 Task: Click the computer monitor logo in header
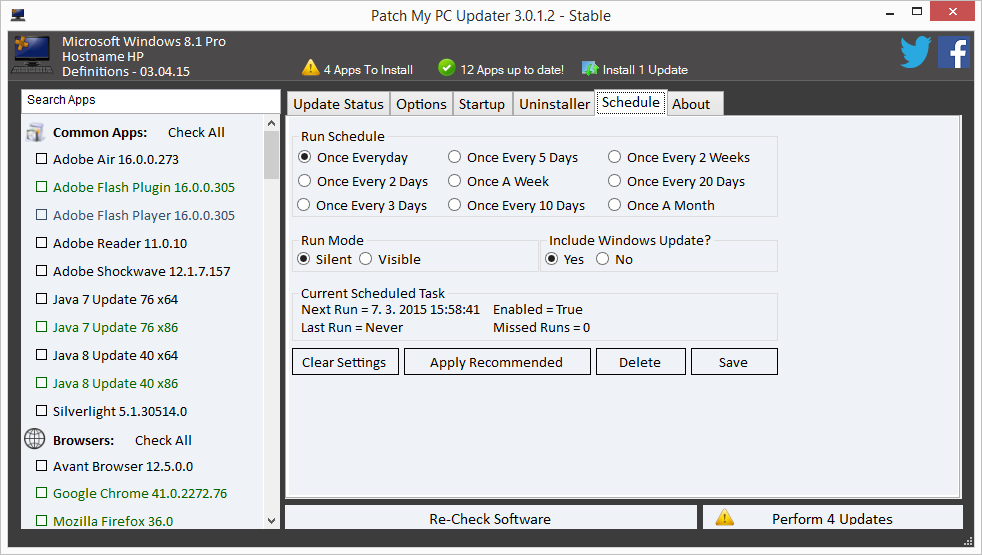pyautogui.click(x=33, y=54)
